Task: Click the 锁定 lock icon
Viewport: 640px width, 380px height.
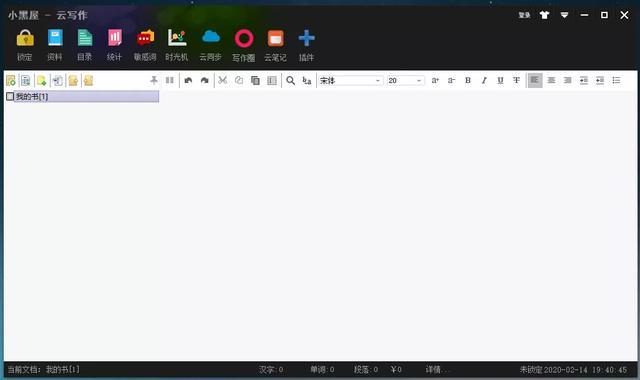Action: pyautogui.click(x=25, y=38)
